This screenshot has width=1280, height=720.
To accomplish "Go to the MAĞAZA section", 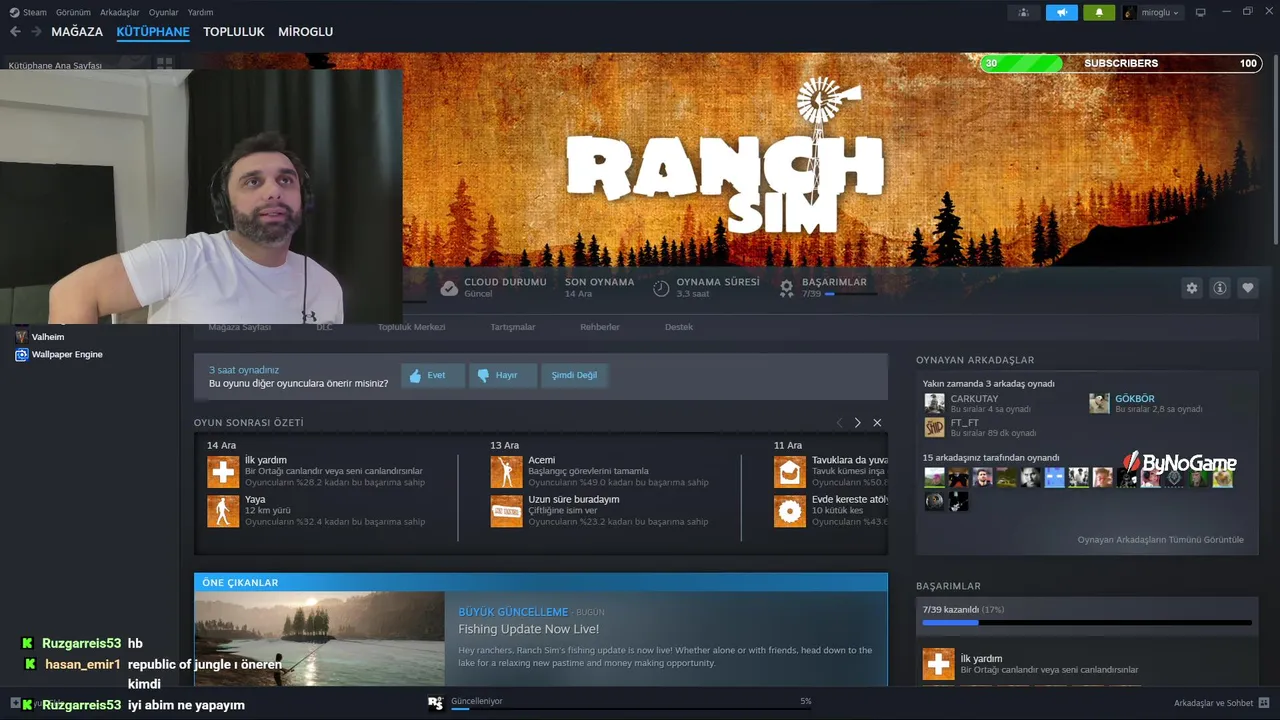I will pyautogui.click(x=77, y=32).
